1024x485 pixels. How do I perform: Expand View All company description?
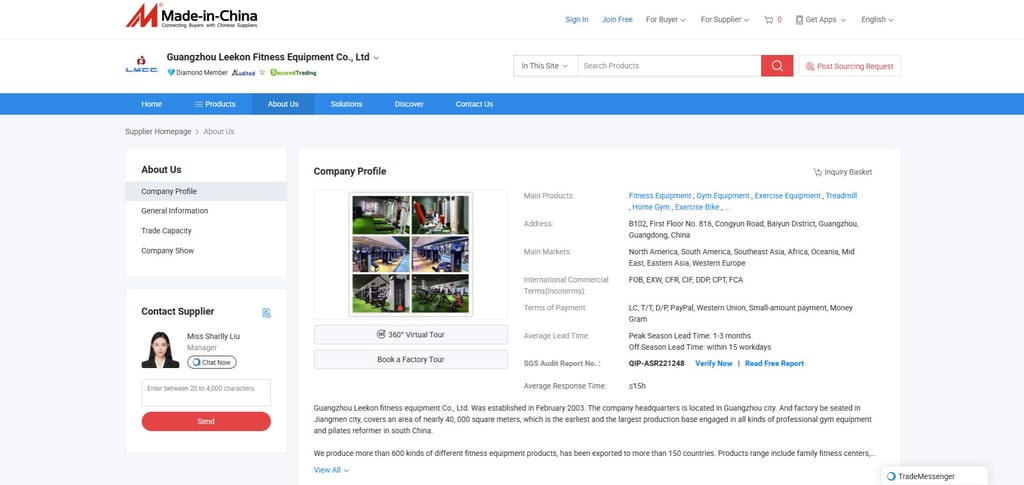pos(331,470)
